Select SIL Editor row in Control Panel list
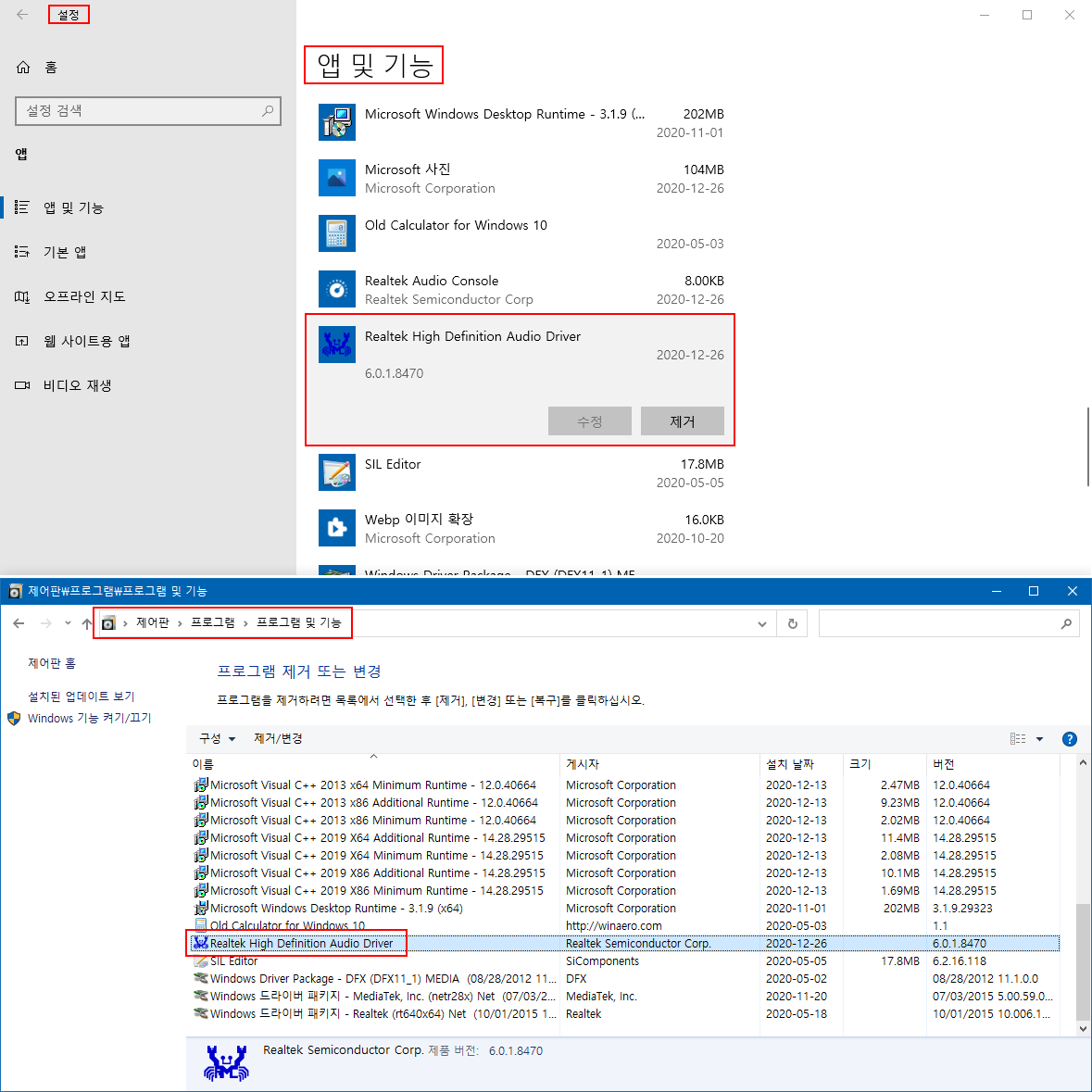Viewport: 1092px width, 1092px height. tap(624, 961)
